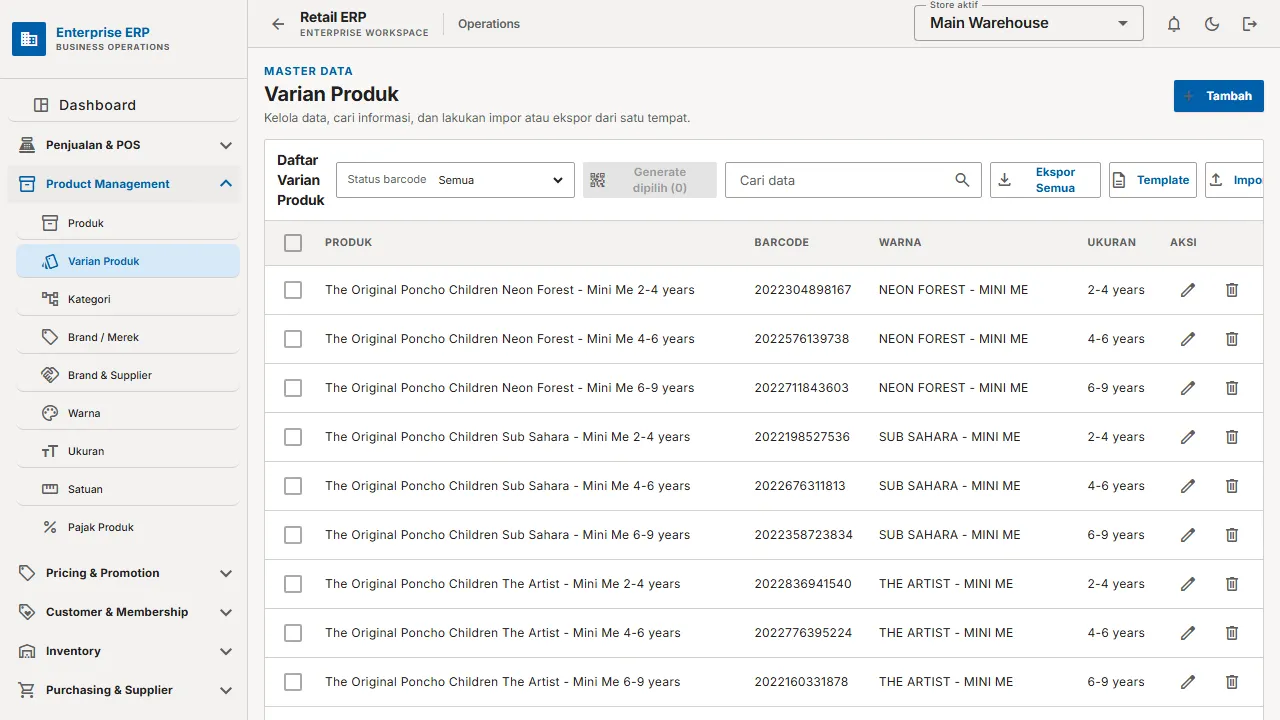The width and height of the screenshot is (1280, 720).
Task: Delete the Sub Sahara 4-6 years variant
Action: click(1232, 486)
